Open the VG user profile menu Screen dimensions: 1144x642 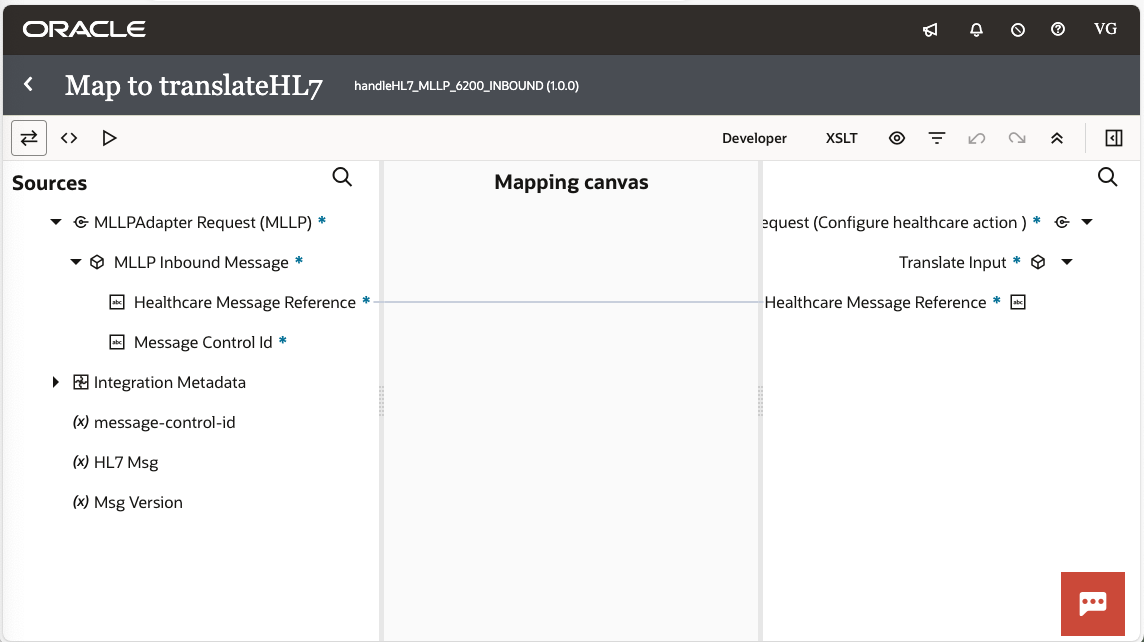click(1105, 30)
